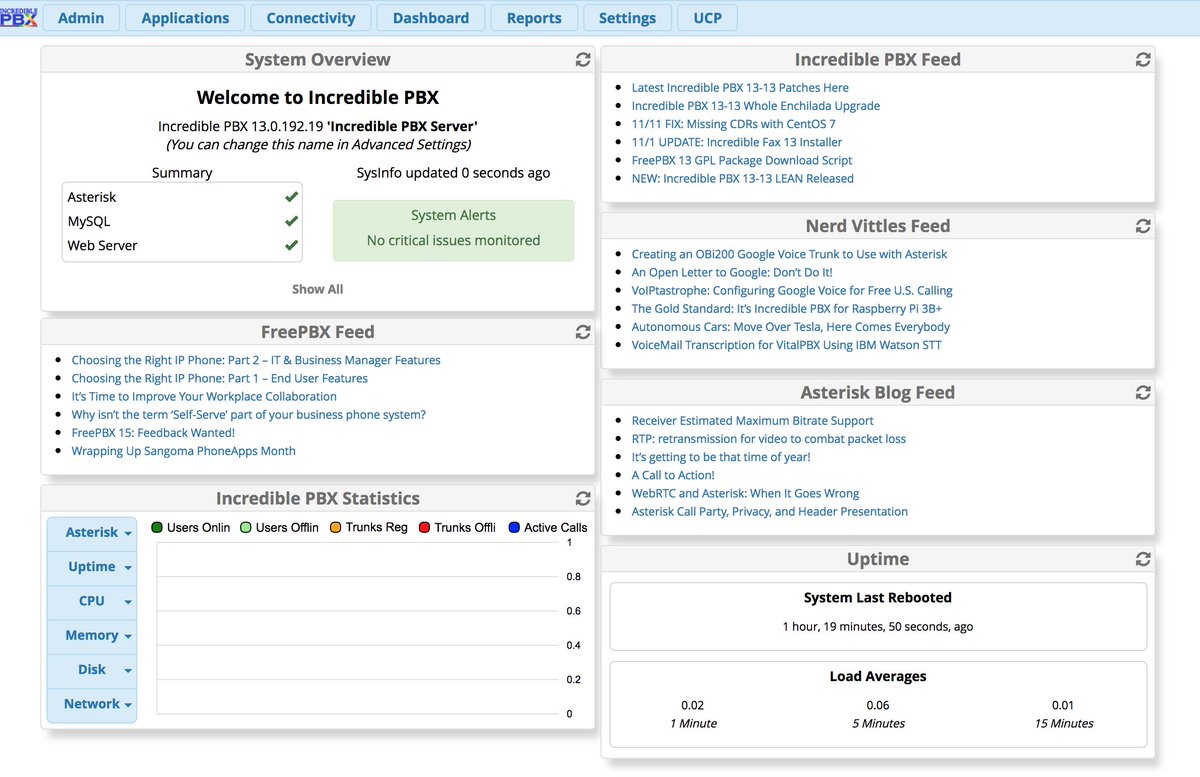
Task: Open Choosing the Right IP Phone Part 1
Action: pos(220,378)
